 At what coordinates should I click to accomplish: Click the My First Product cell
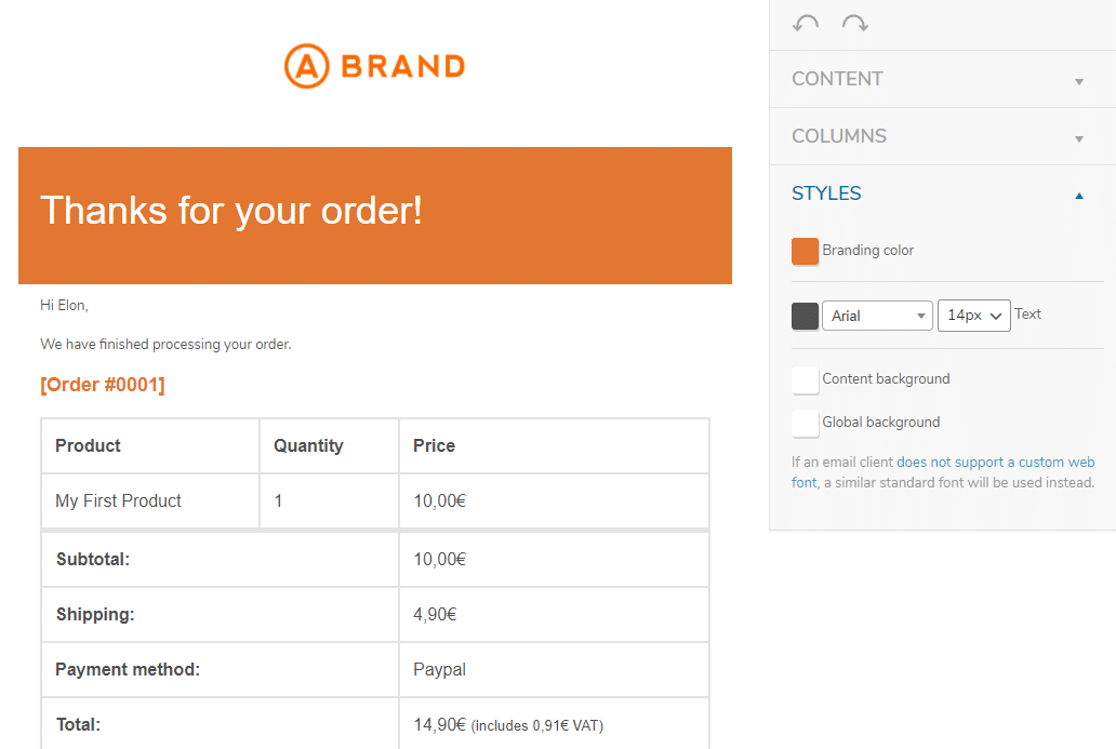(x=118, y=501)
